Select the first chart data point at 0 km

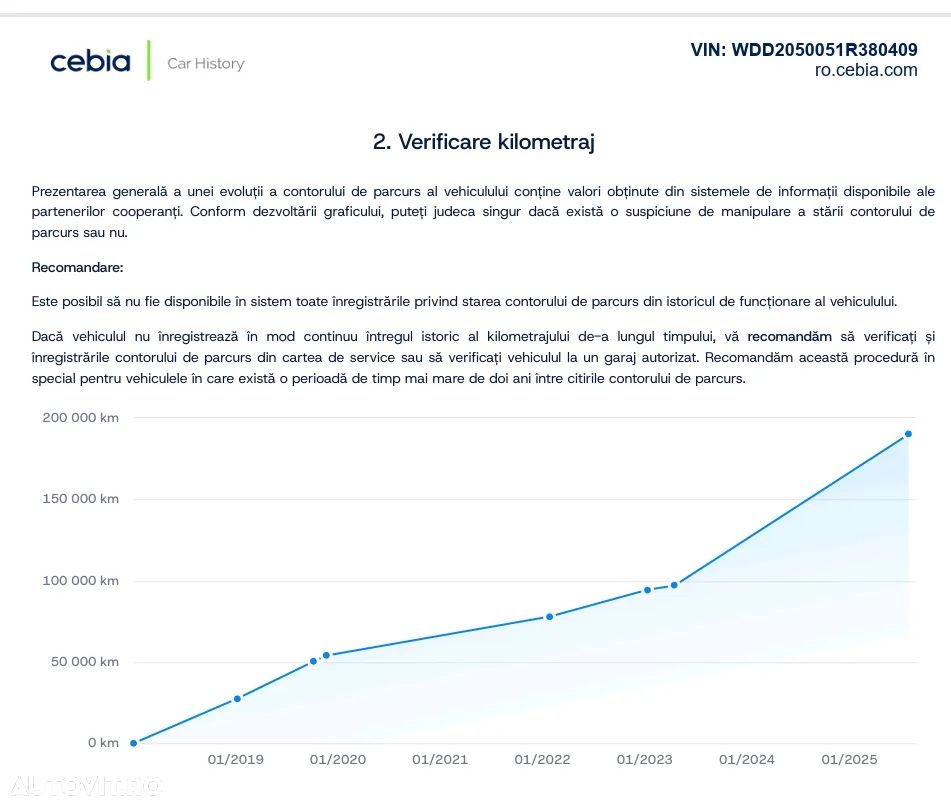click(x=133, y=743)
